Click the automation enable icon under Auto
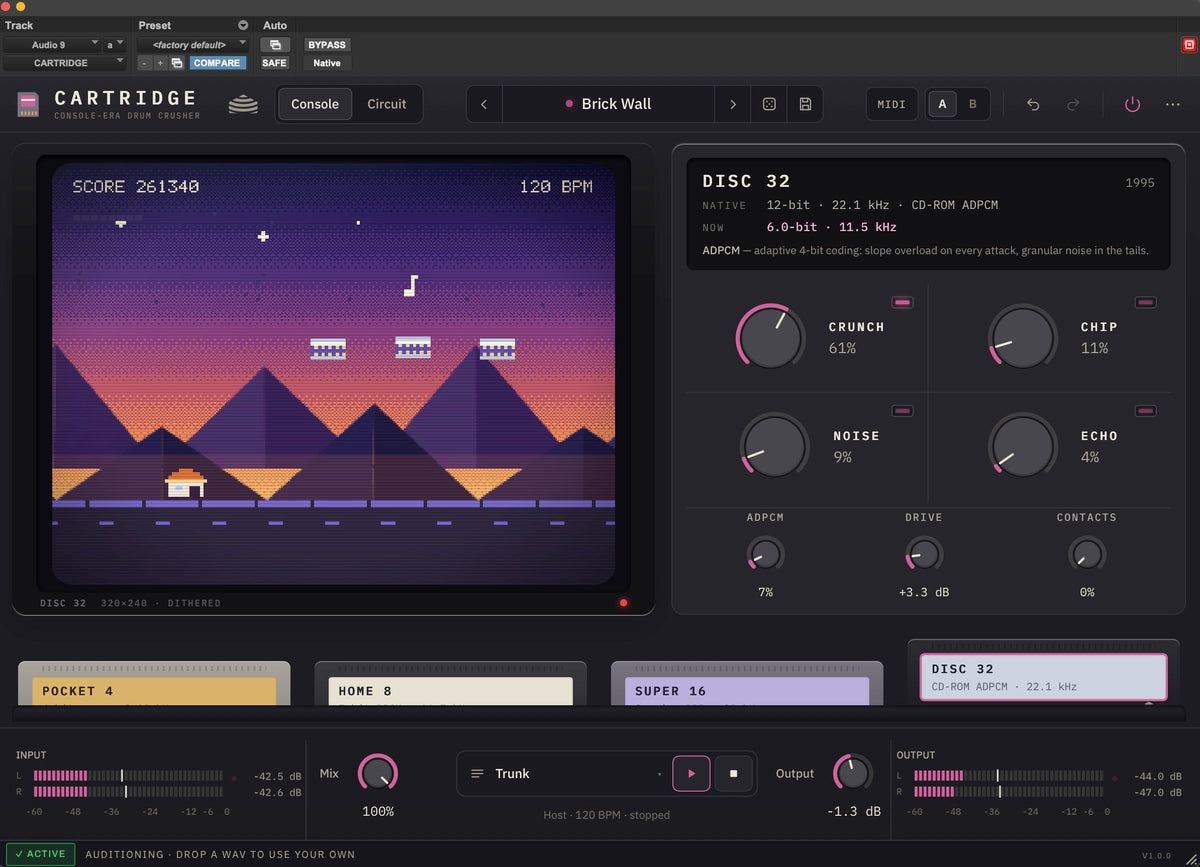The image size is (1200, 867). click(x=275, y=45)
